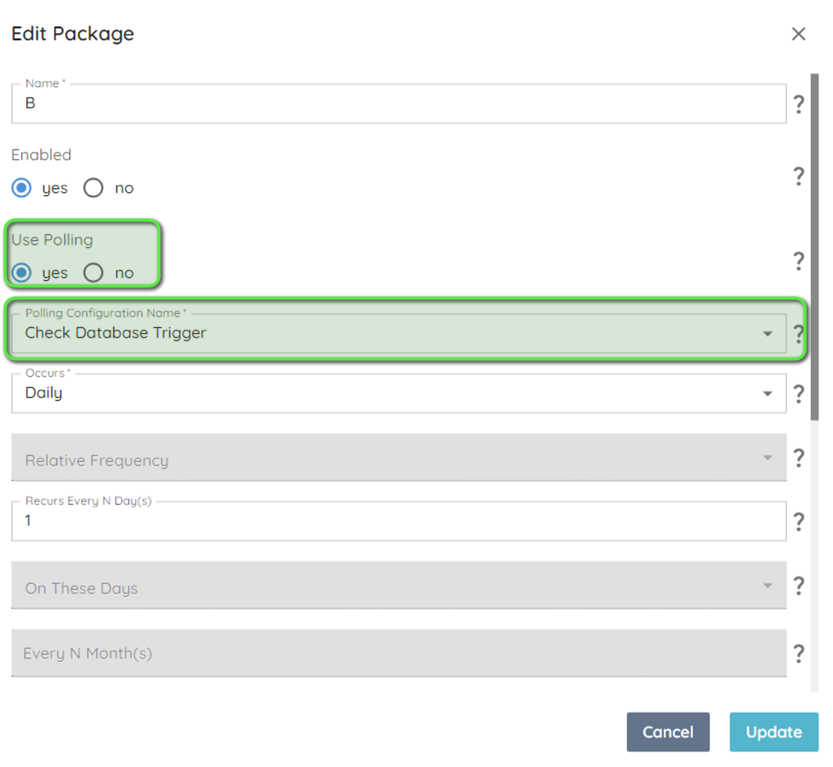Screen dimensions: 833x767
Task: Select yes under Enabled
Action: [21, 188]
